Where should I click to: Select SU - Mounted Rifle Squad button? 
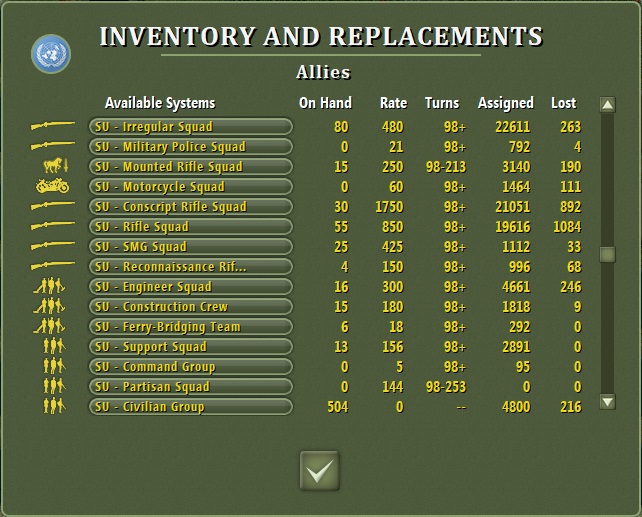click(191, 167)
